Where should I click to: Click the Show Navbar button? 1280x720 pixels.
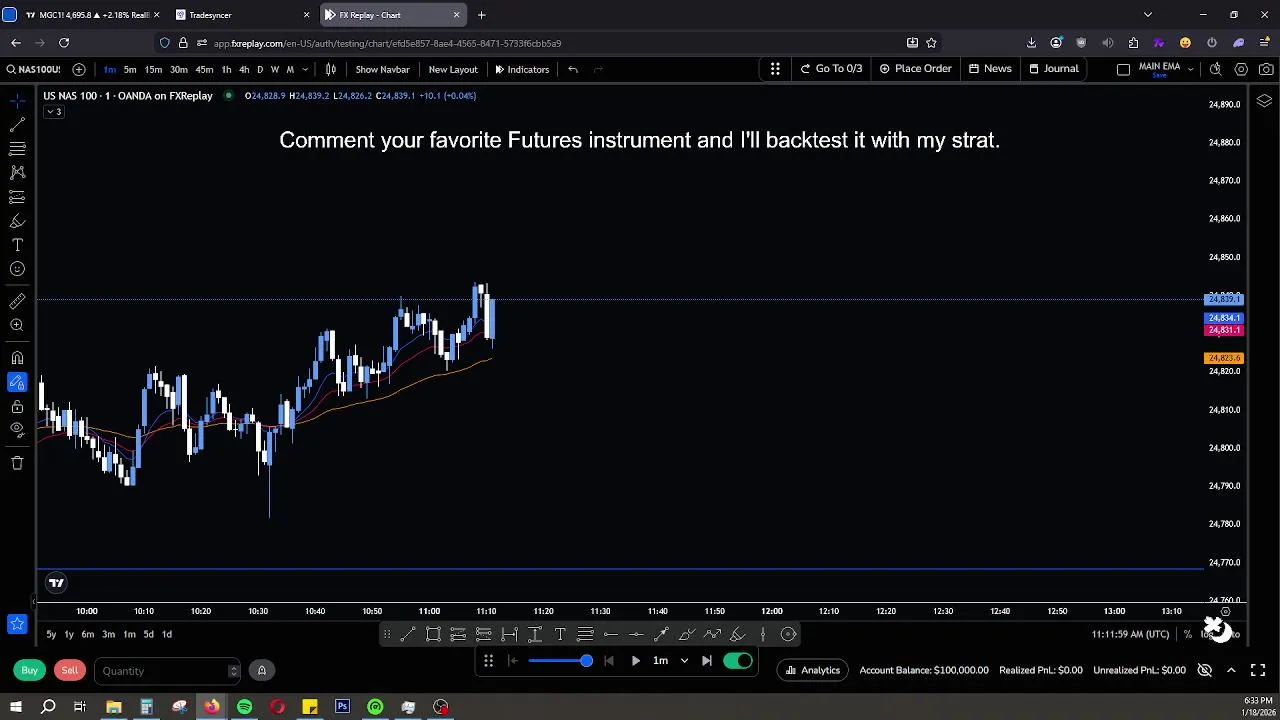click(382, 69)
